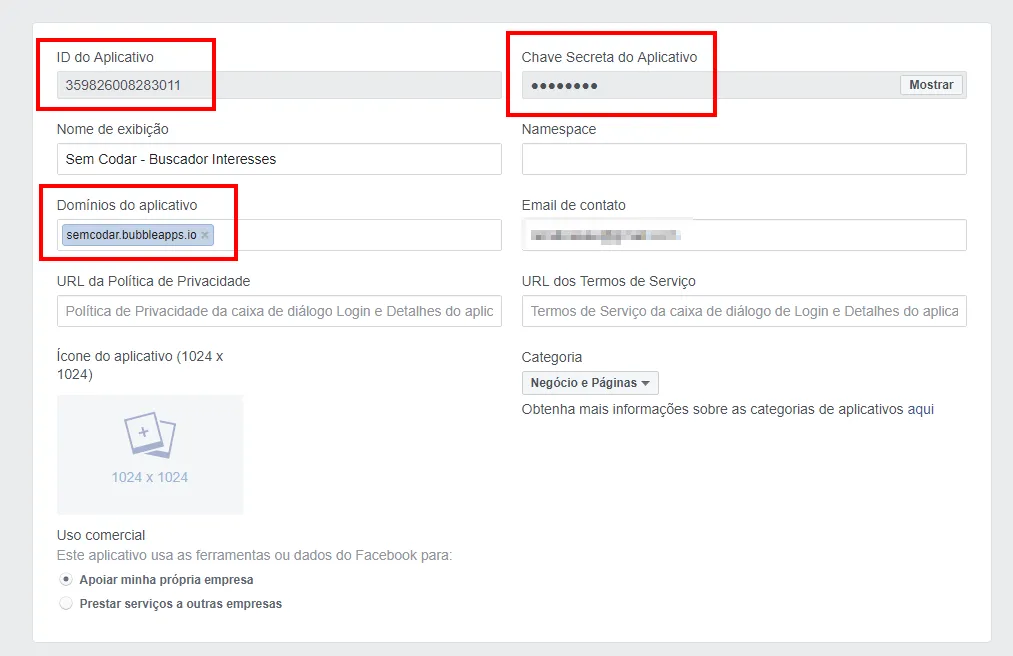Select 'Apoiar minha própria empresa' radio option
This screenshot has width=1013, height=656.
(66, 579)
